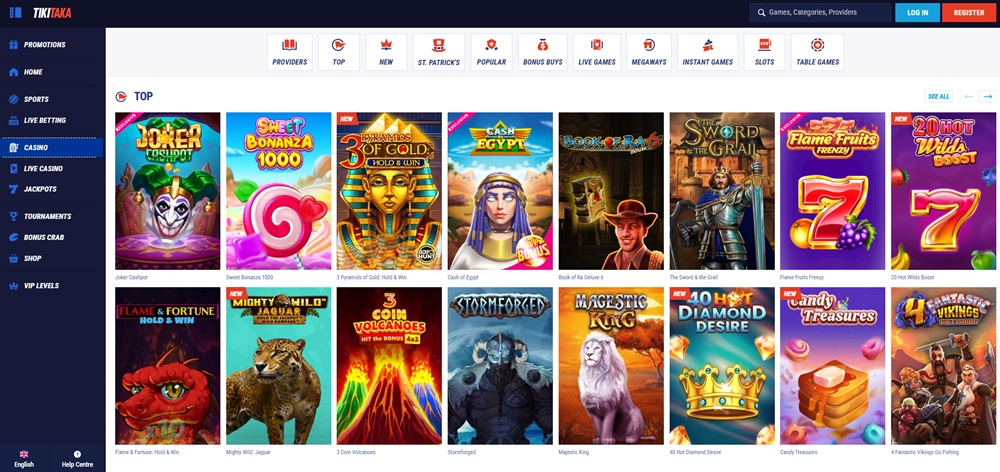Click the sidebar menu toggle icon beside the TikiTaka logo
This screenshot has width=1000, height=472.
15,12
